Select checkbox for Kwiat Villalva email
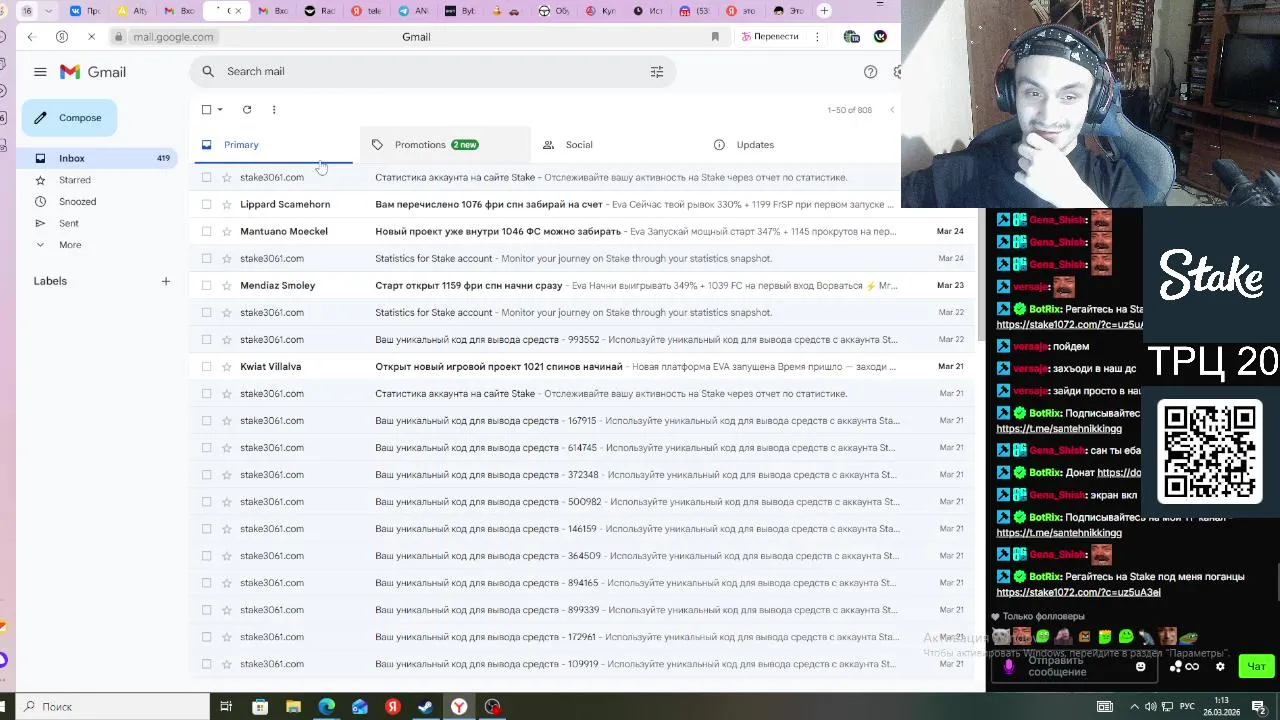 pyautogui.click(x=207, y=367)
